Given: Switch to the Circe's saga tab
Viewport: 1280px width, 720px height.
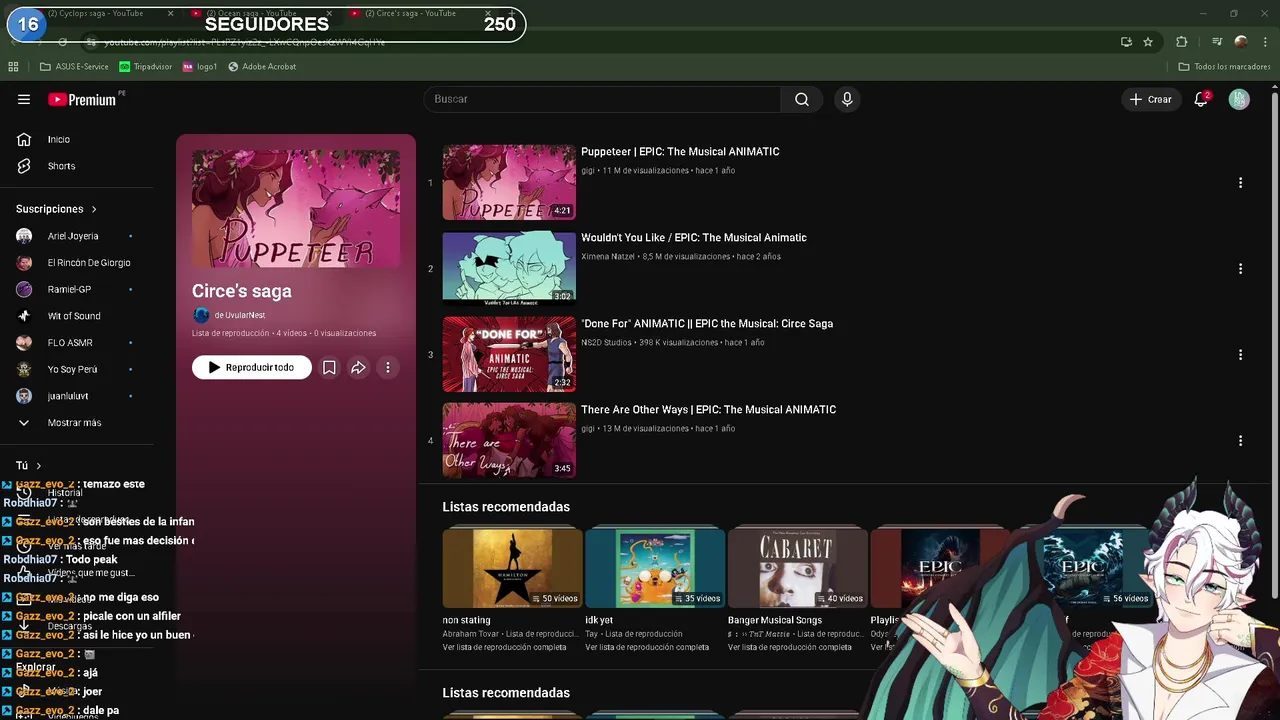Looking at the screenshot, I should pos(415,13).
